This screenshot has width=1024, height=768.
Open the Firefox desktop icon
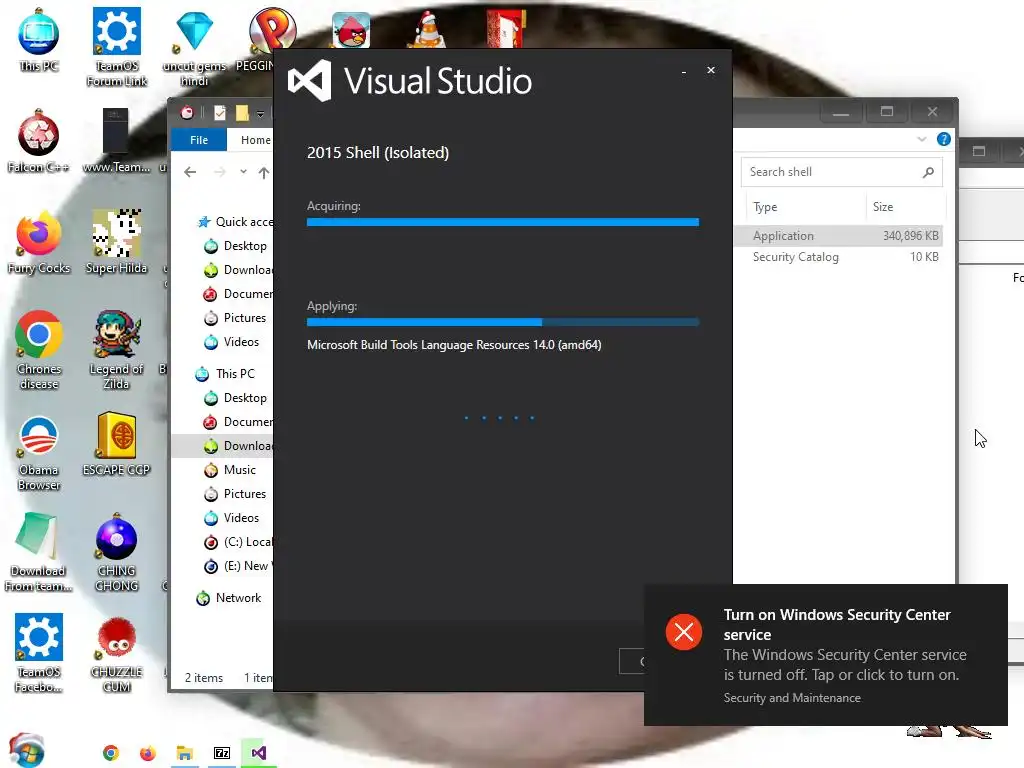pyautogui.click(x=39, y=242)
